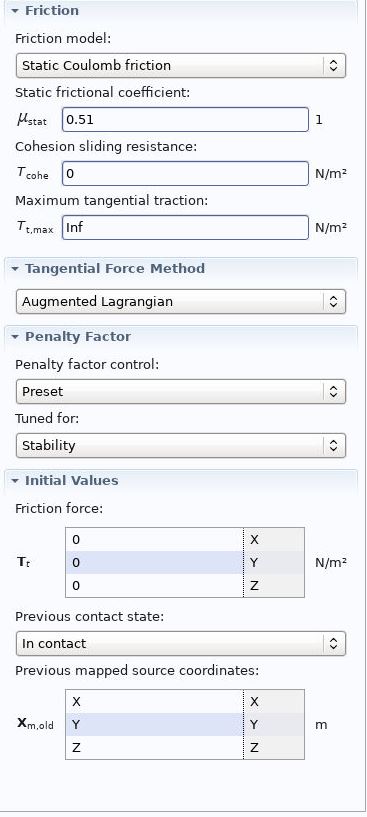367x817 pixels.
Task: Click the cohesion sliding resistance field
Action: coord(185,174)
